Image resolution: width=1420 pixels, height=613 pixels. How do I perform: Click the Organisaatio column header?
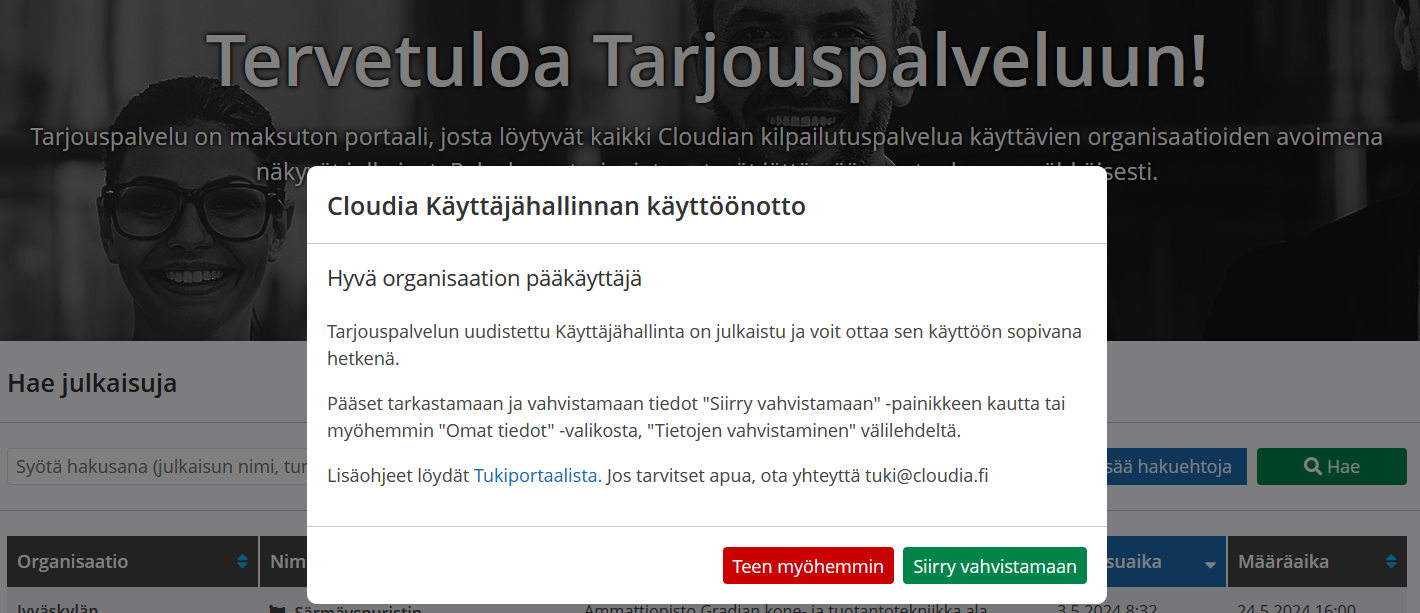click(132, 562)
